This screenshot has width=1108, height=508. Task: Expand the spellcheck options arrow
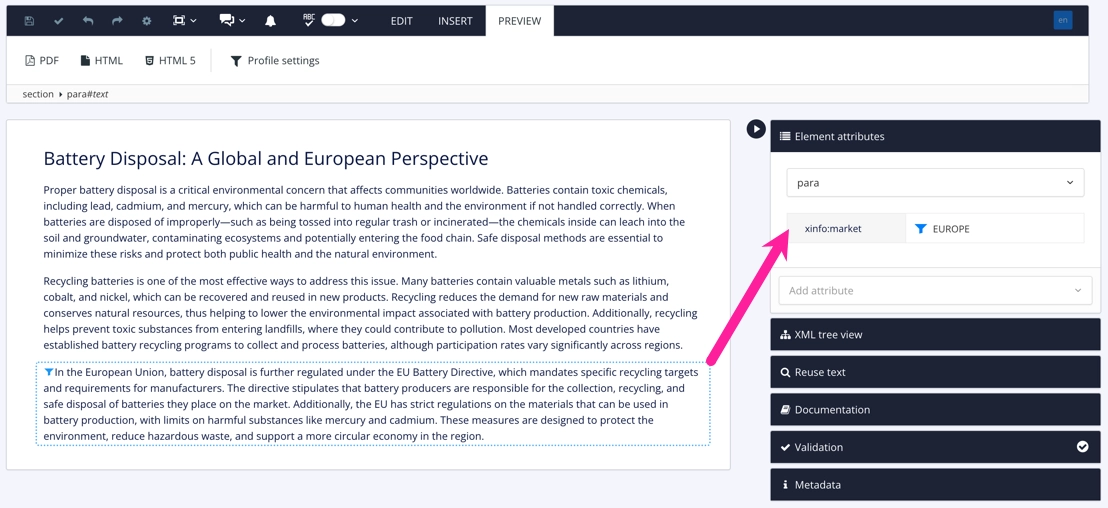point(355,20)
